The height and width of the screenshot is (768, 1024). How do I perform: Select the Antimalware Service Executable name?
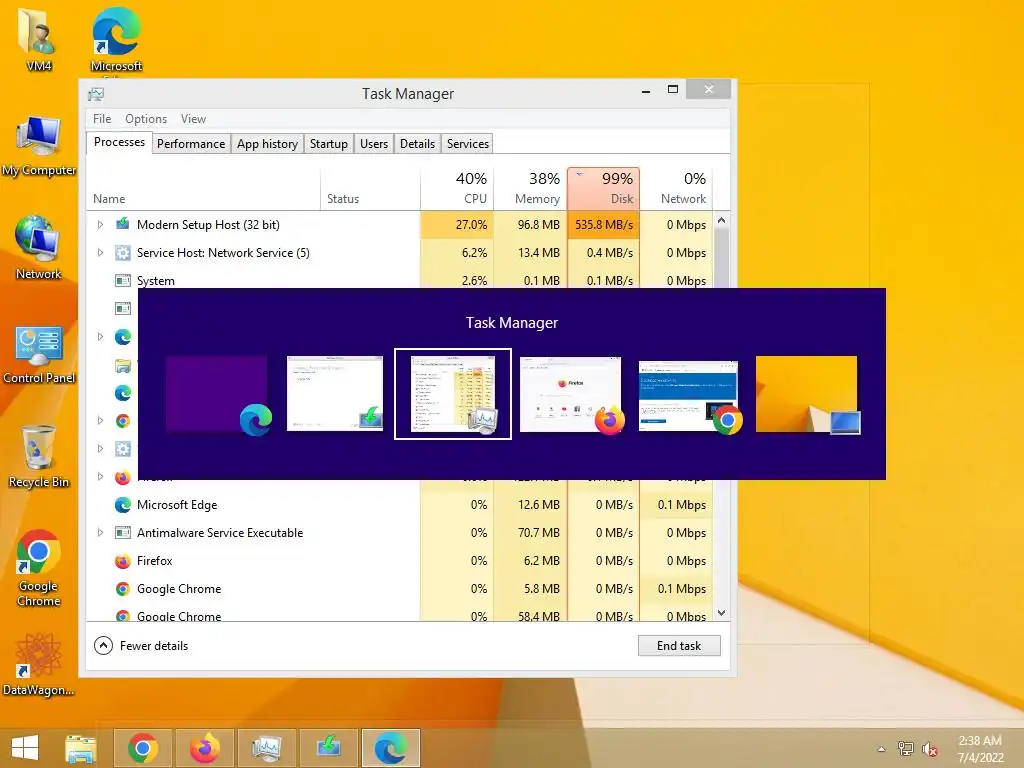[x=220, y=533]
